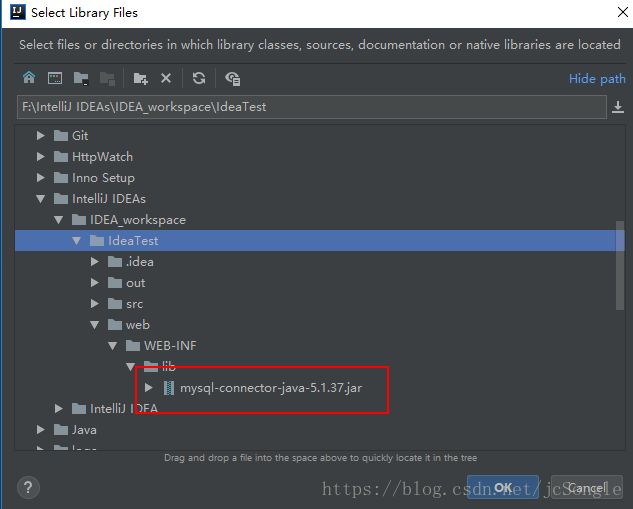Collapse the IdeaTest folder arrow
Image resolution: width=633 pixels, height=509 pixels.
(76, 241)
